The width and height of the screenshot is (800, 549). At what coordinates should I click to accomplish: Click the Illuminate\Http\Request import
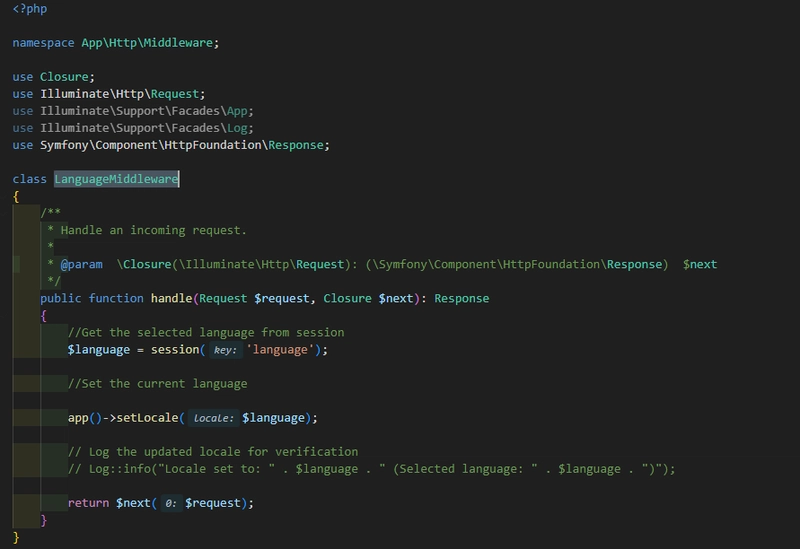click(x=122, y=93)
